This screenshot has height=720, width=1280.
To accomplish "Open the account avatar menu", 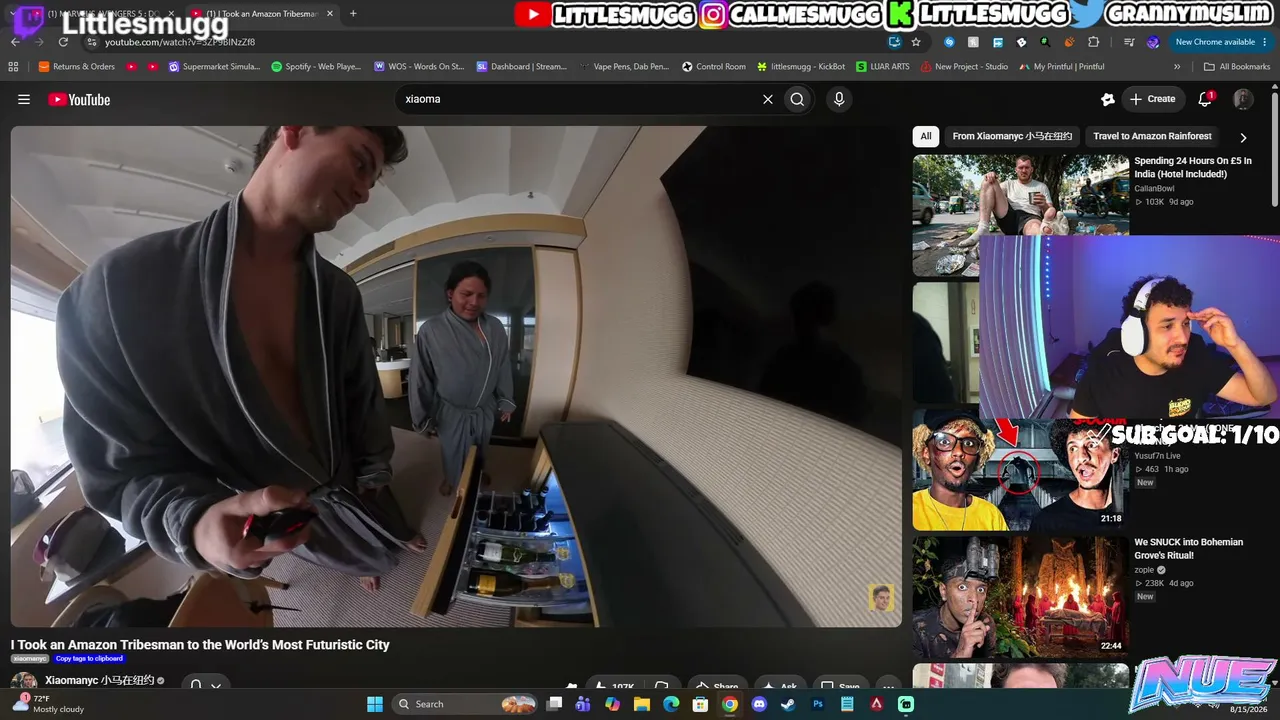I will point(1243,99).
